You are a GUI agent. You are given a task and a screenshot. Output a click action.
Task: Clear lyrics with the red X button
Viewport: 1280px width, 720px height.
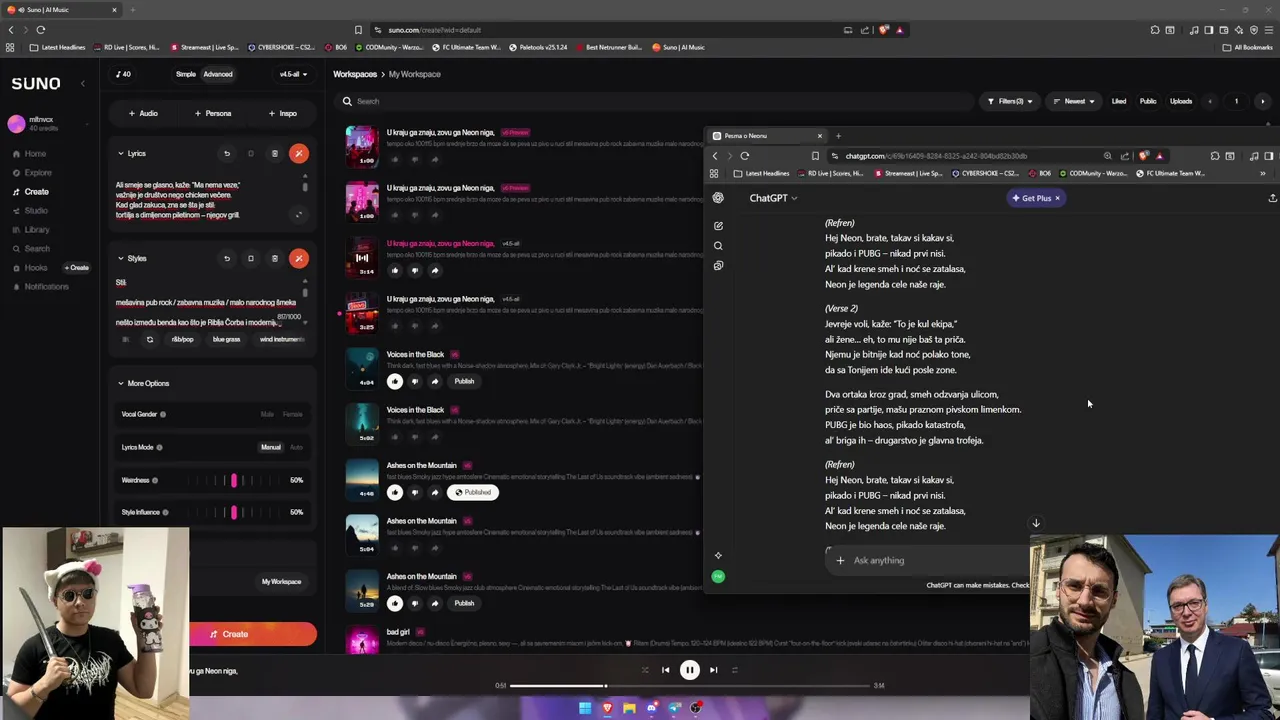pyautogui.click(x=298, y=153)
